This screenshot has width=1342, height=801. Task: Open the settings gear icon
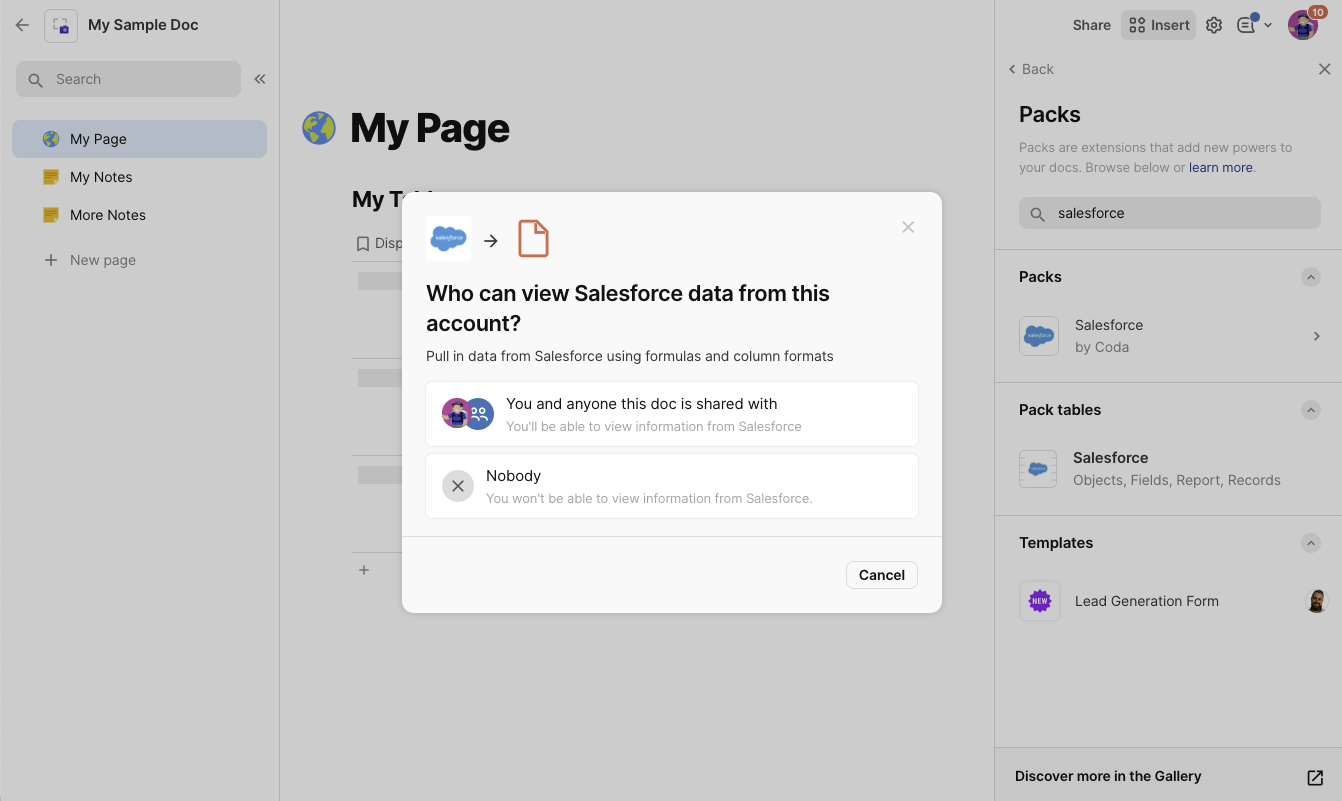(1214, 25)
